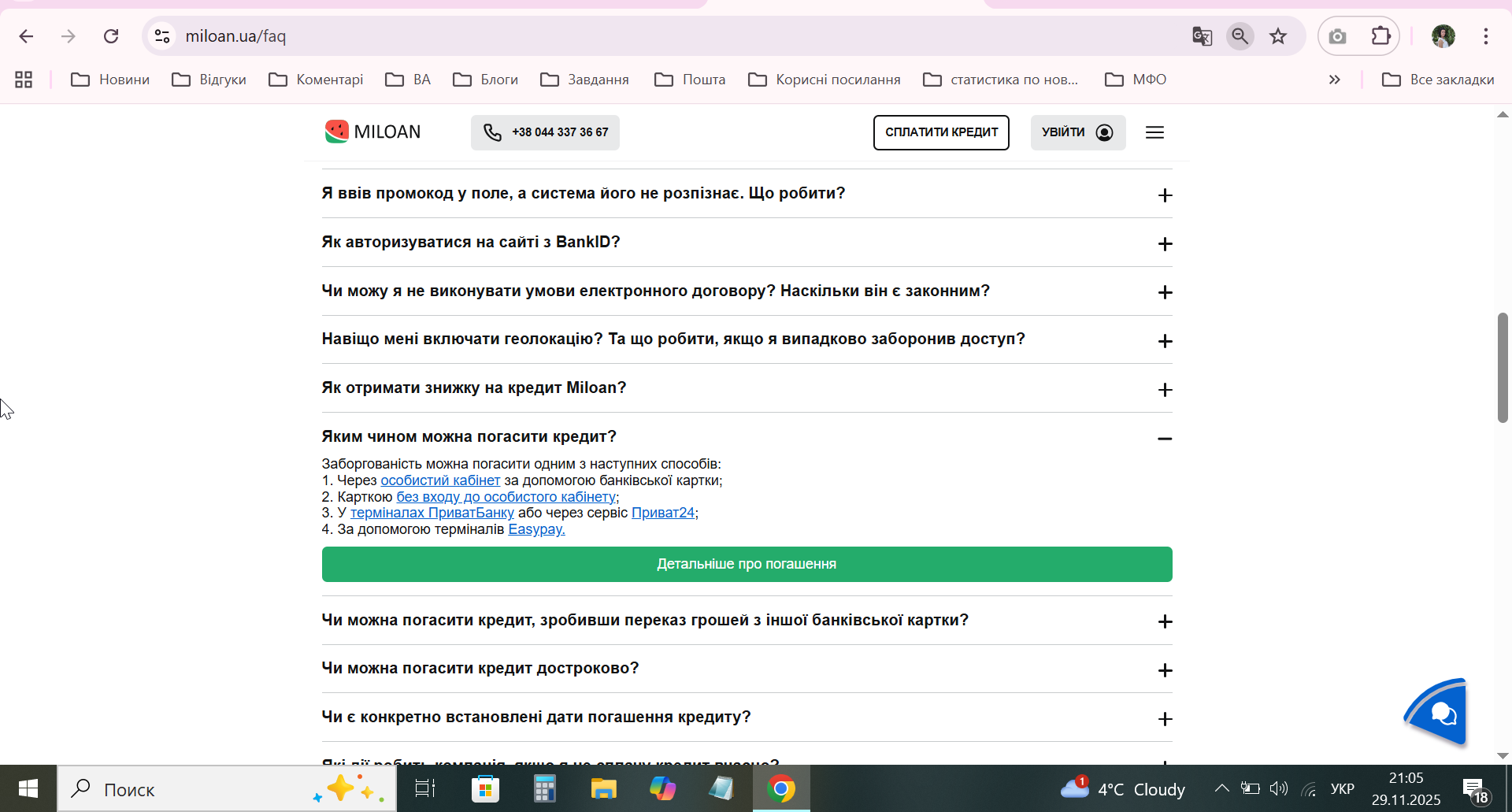Open the статистика по нов... bookmark folder

pos(1001,80)
